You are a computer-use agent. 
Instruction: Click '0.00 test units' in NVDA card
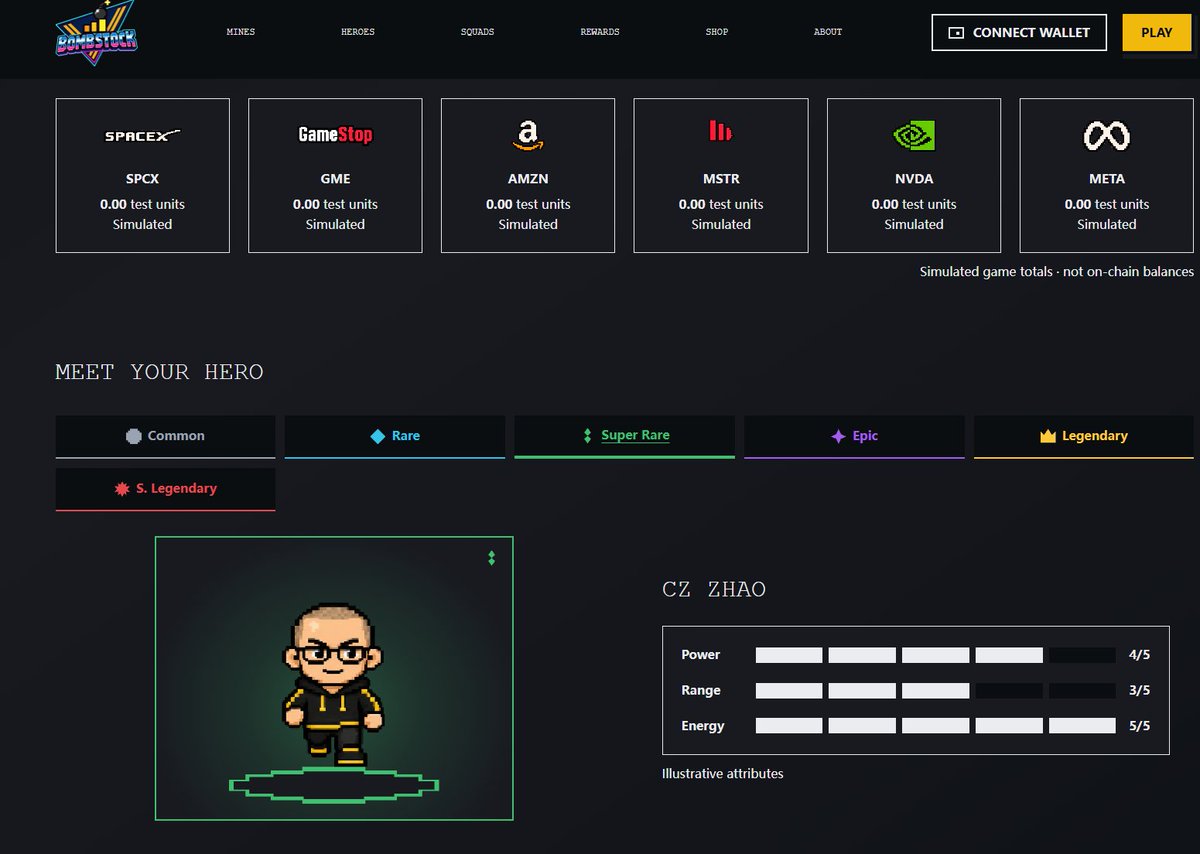coord(914,204)
